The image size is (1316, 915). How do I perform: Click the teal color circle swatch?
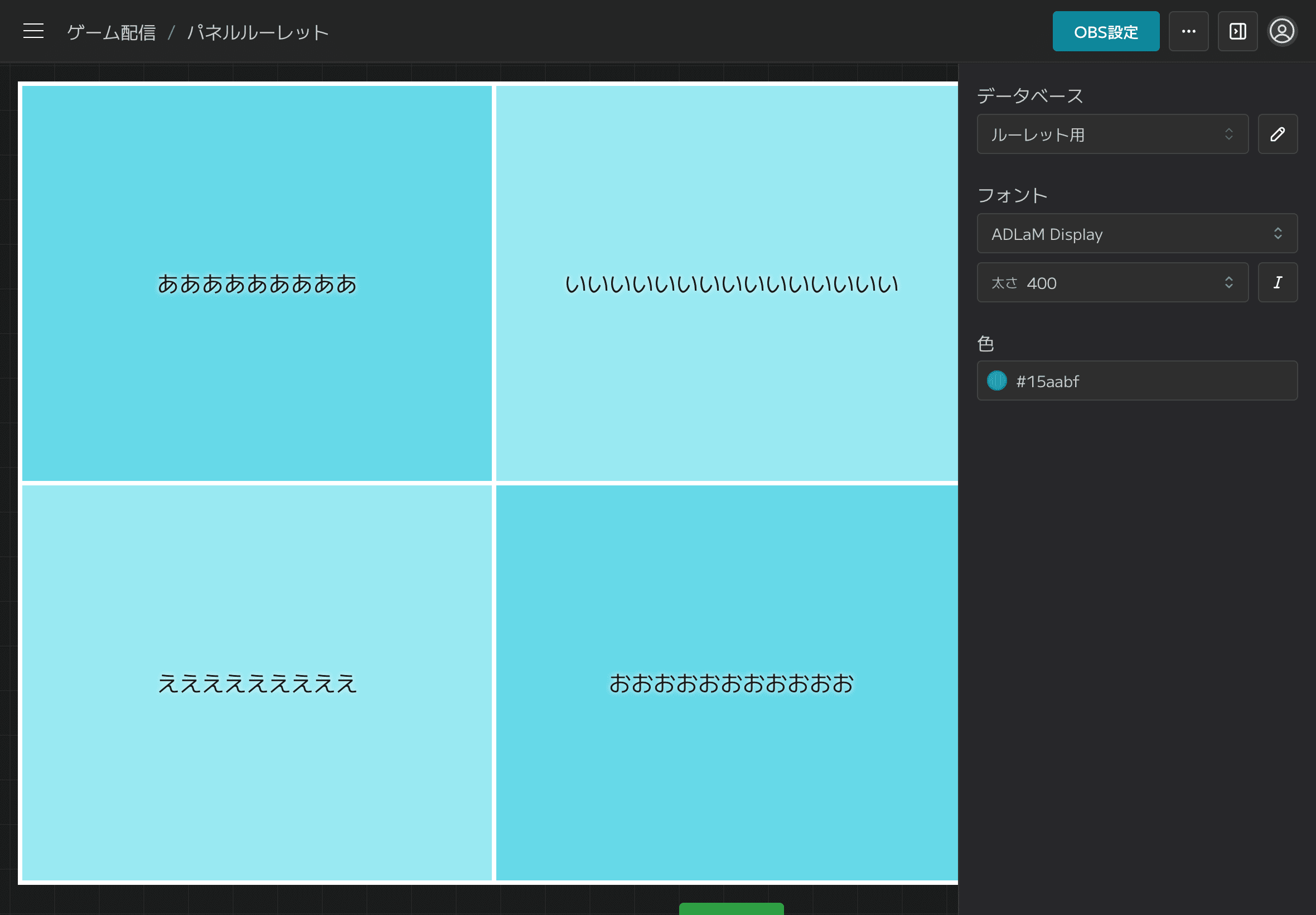pos(997,381)
